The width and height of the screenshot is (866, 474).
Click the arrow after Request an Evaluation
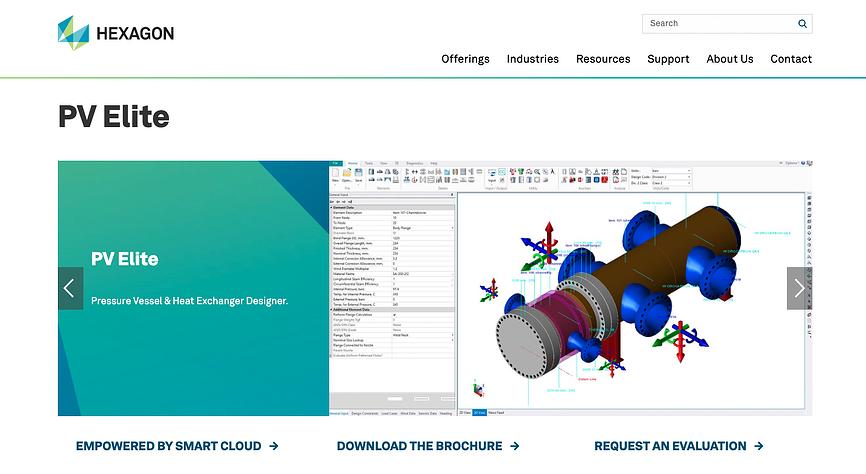pos(758,446)
